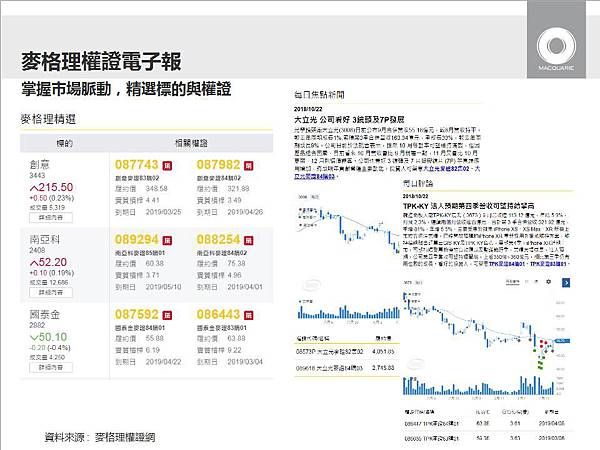The image size is (600, 450).
Task: Click expiry date 2019/04/22
Action: coord(163,362)
